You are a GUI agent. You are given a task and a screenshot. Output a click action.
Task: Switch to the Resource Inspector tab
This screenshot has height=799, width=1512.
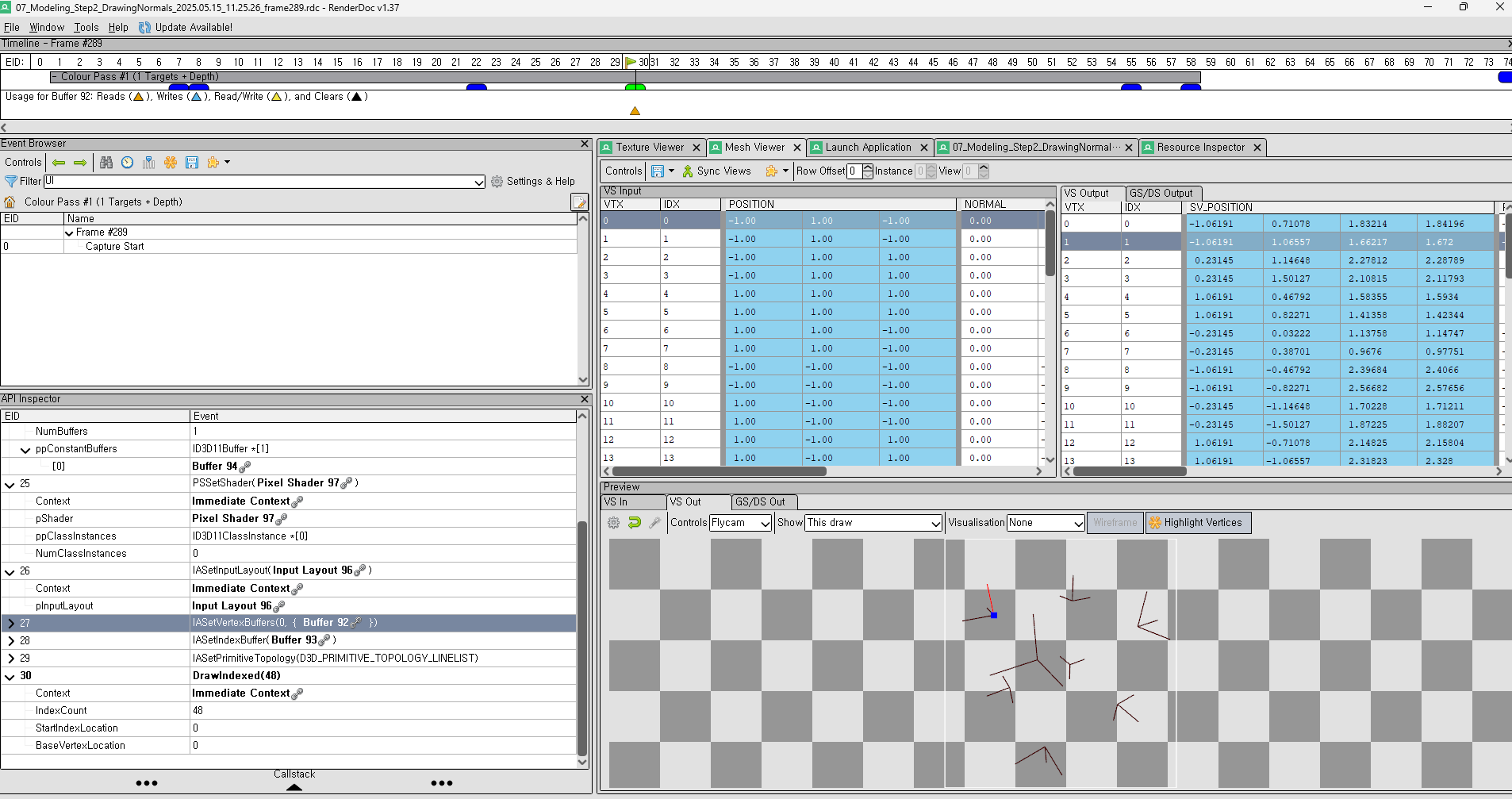(1201, 148)
